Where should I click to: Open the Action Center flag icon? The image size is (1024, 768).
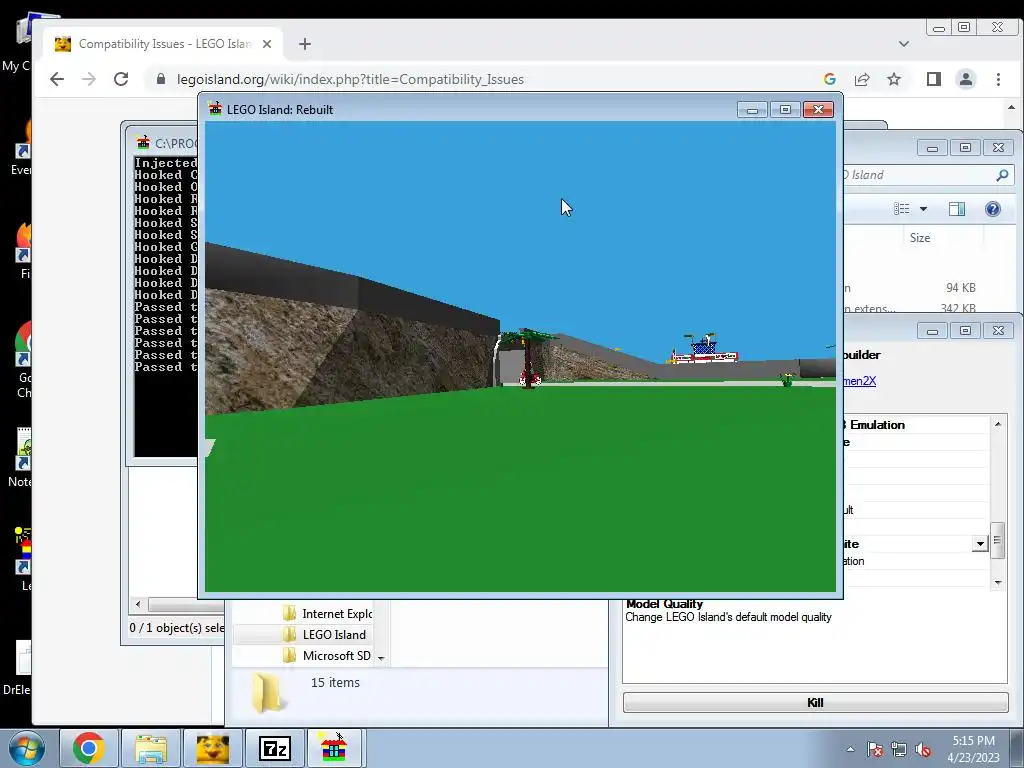pos(875,749)
